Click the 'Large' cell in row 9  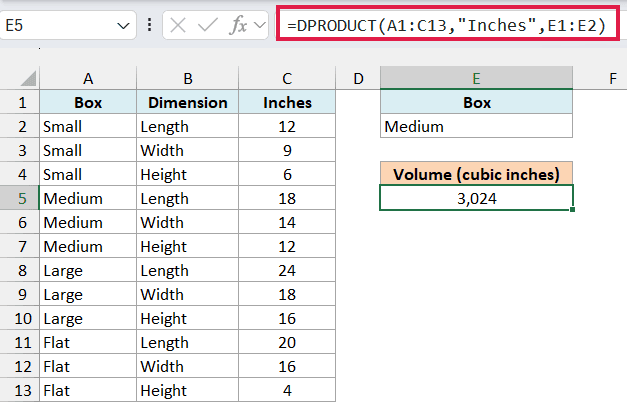(x=88, y=294)
